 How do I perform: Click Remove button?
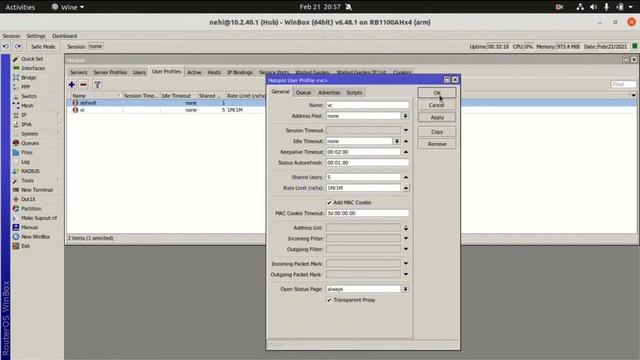(437, 144)
